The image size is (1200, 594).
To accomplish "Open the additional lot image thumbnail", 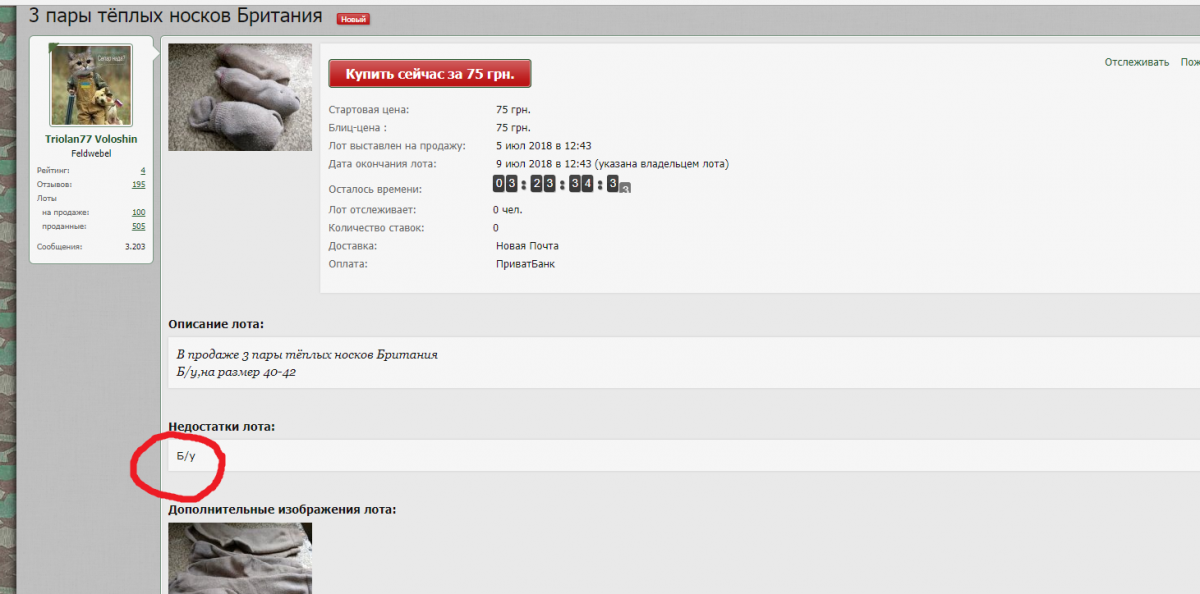I will [x=240, y=558].
